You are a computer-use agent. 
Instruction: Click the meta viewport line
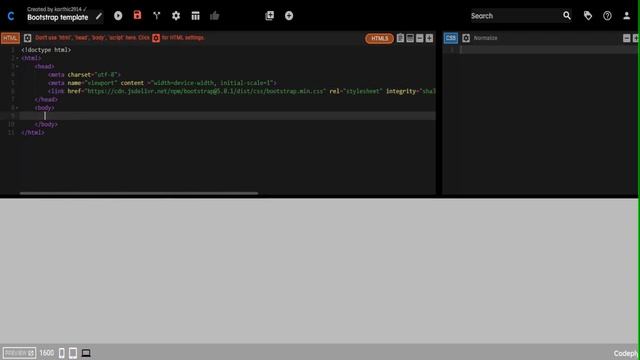(162, 83)
